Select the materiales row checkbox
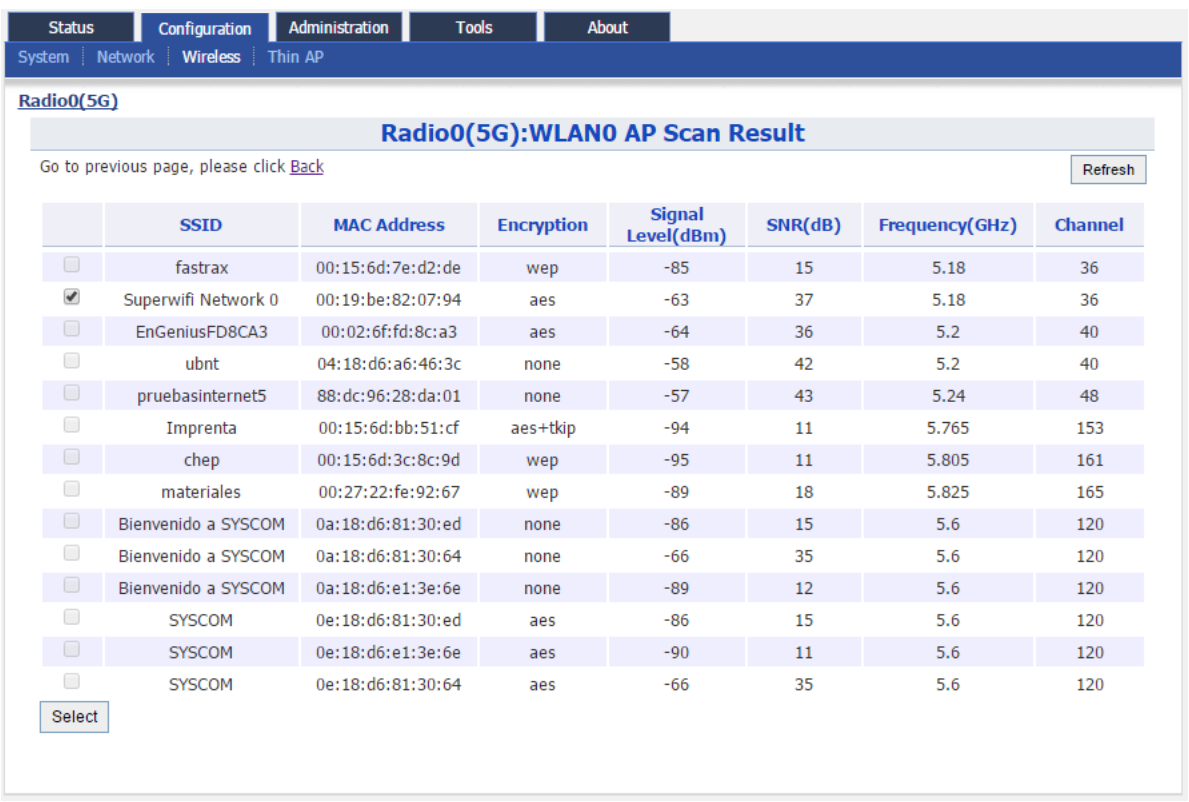This screenshot has height=802, width=1189. (x=71, y=489)
